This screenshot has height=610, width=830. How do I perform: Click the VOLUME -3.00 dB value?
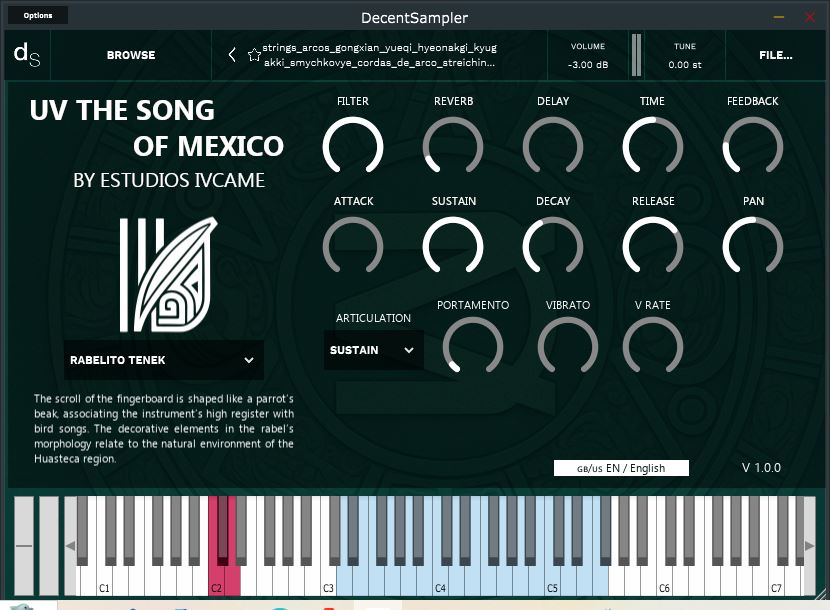588,65
